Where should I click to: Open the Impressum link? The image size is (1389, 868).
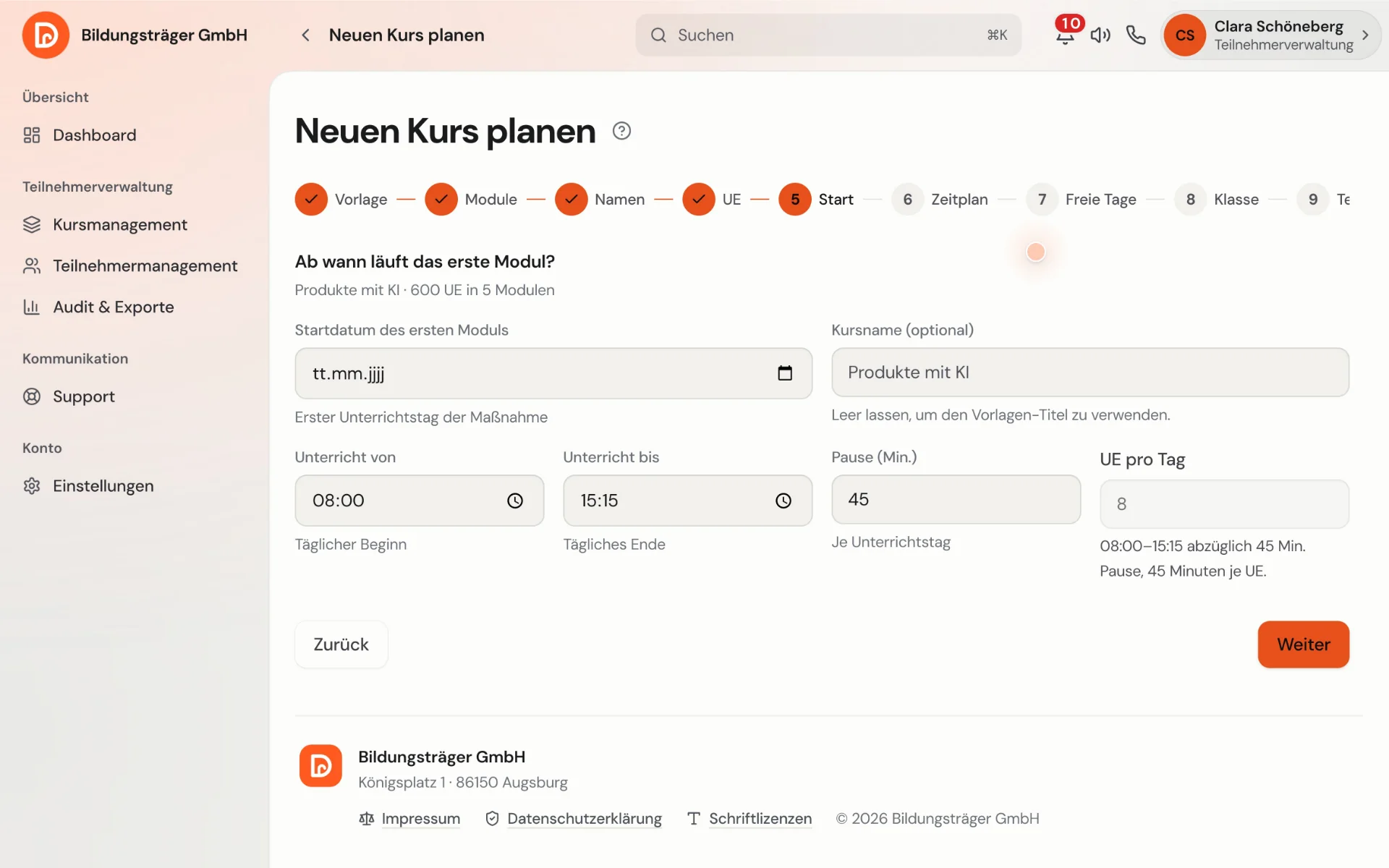point(409,819)
